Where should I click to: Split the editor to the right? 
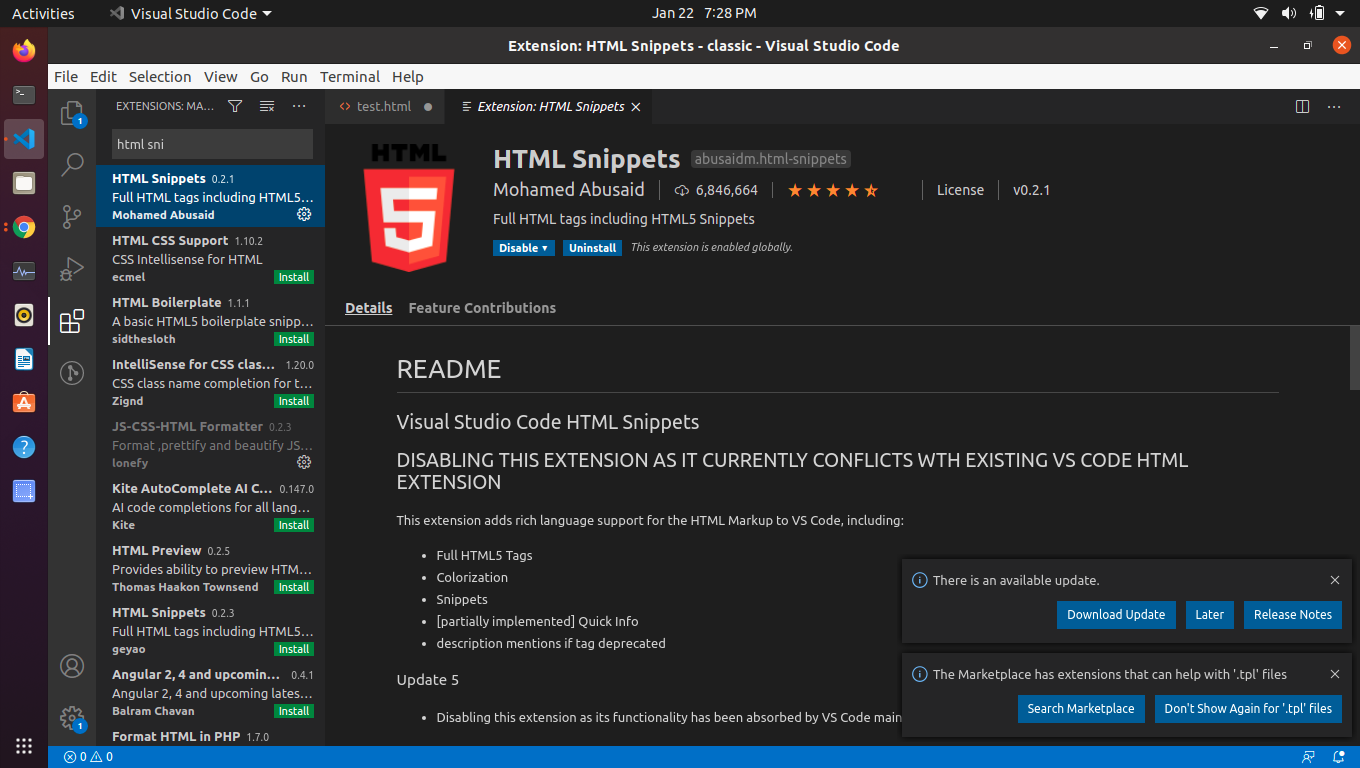pyautogui.click(x=1302, y=106)
